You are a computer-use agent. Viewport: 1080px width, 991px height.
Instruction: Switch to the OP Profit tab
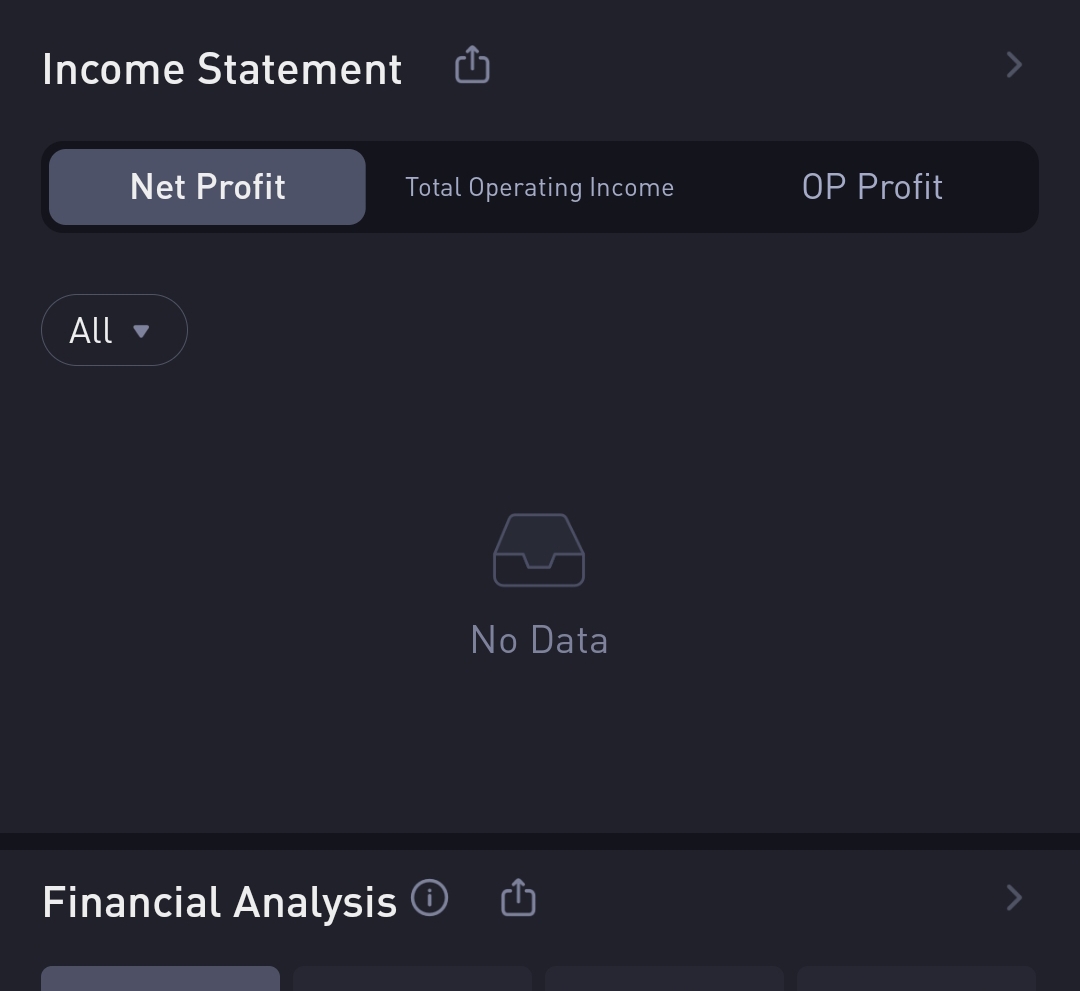pyautogui.click(x=872, y=187)
